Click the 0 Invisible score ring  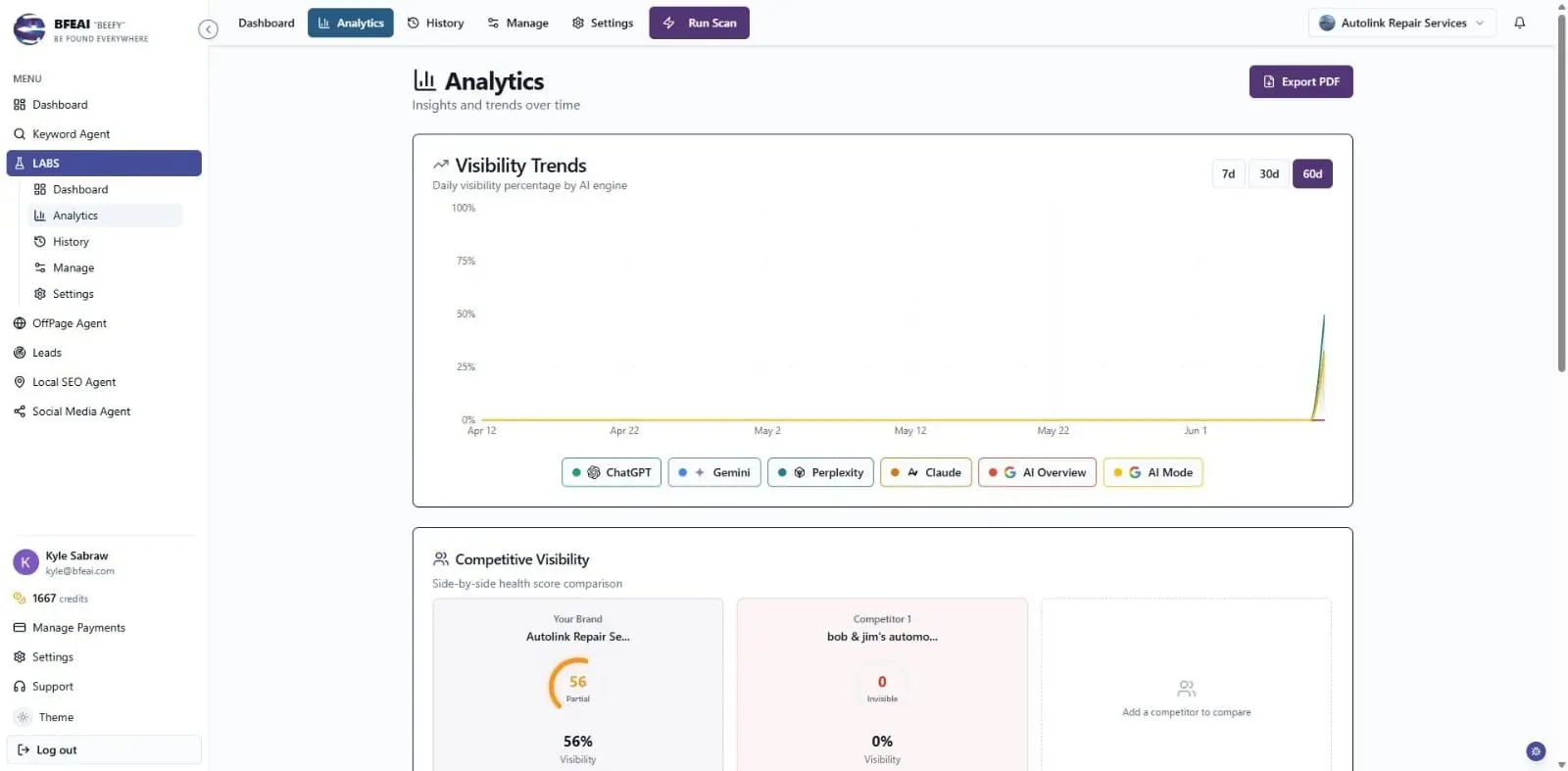click(x=882, y=684)
